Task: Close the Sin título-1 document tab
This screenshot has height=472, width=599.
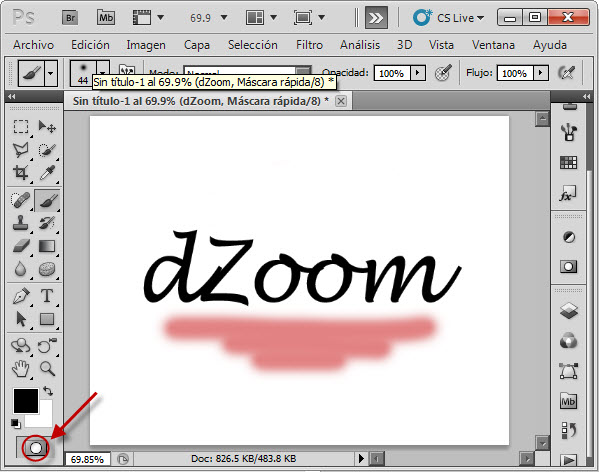Action: point(341,101)
